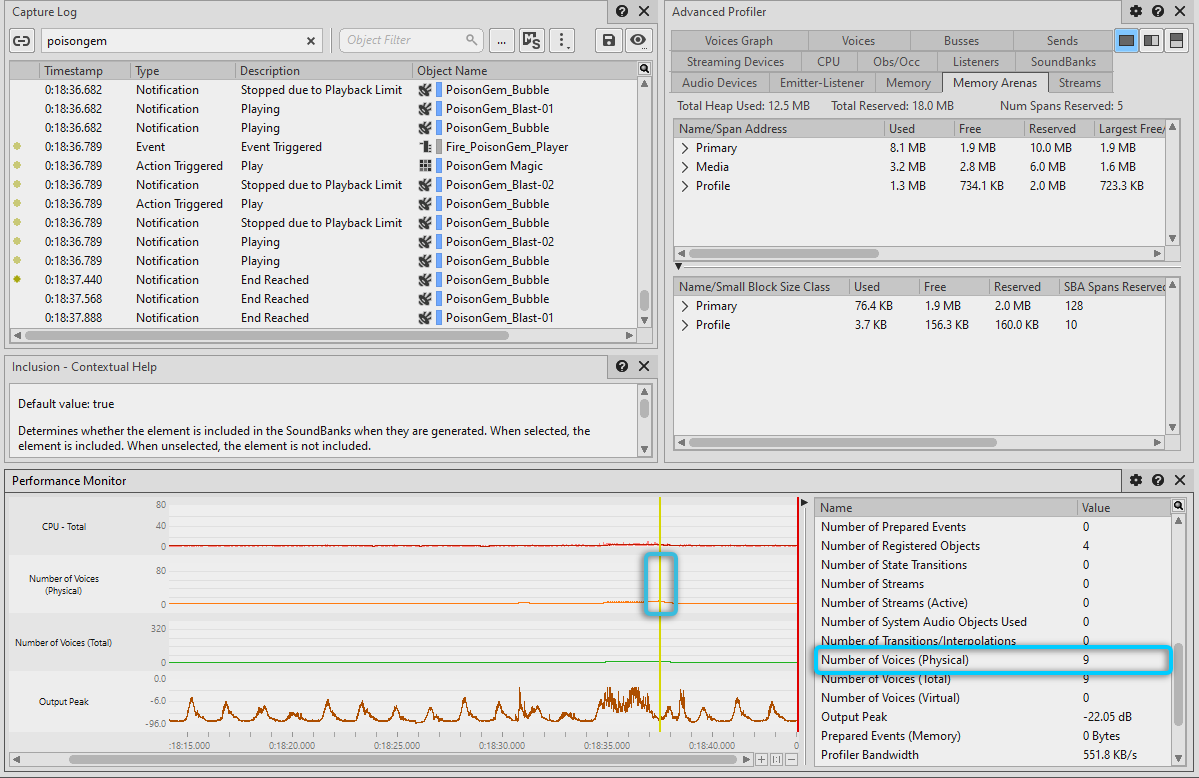Click the Capture Log help question mark icon
Viewport: 1199px width, 778px height.
tap(622, 12)
